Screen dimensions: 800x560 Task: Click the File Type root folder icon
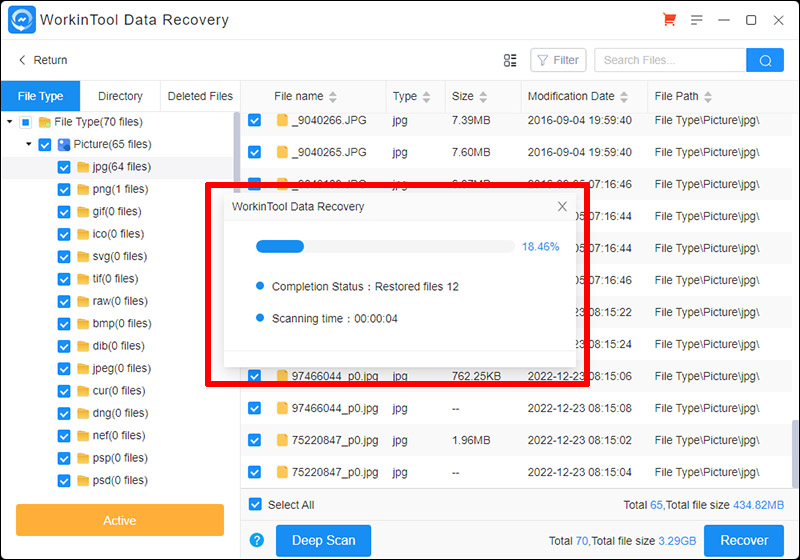[45, 122]
